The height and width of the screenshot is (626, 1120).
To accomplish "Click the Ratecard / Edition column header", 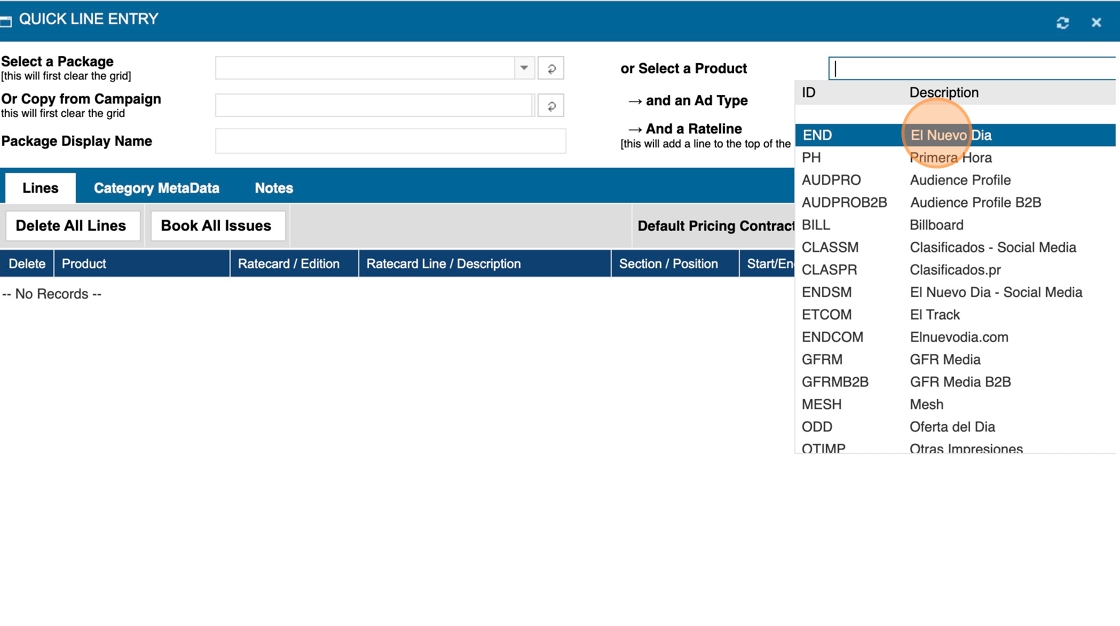I will coord(294,264).
